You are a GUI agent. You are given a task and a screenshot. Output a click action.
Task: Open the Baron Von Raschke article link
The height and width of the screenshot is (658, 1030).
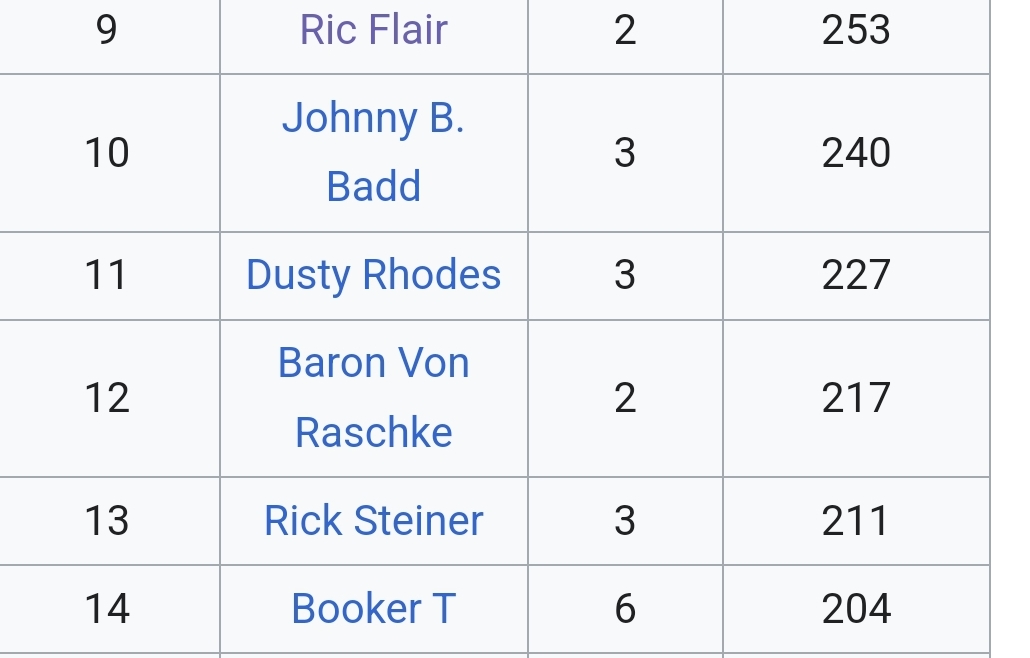[x=373, y=397]
